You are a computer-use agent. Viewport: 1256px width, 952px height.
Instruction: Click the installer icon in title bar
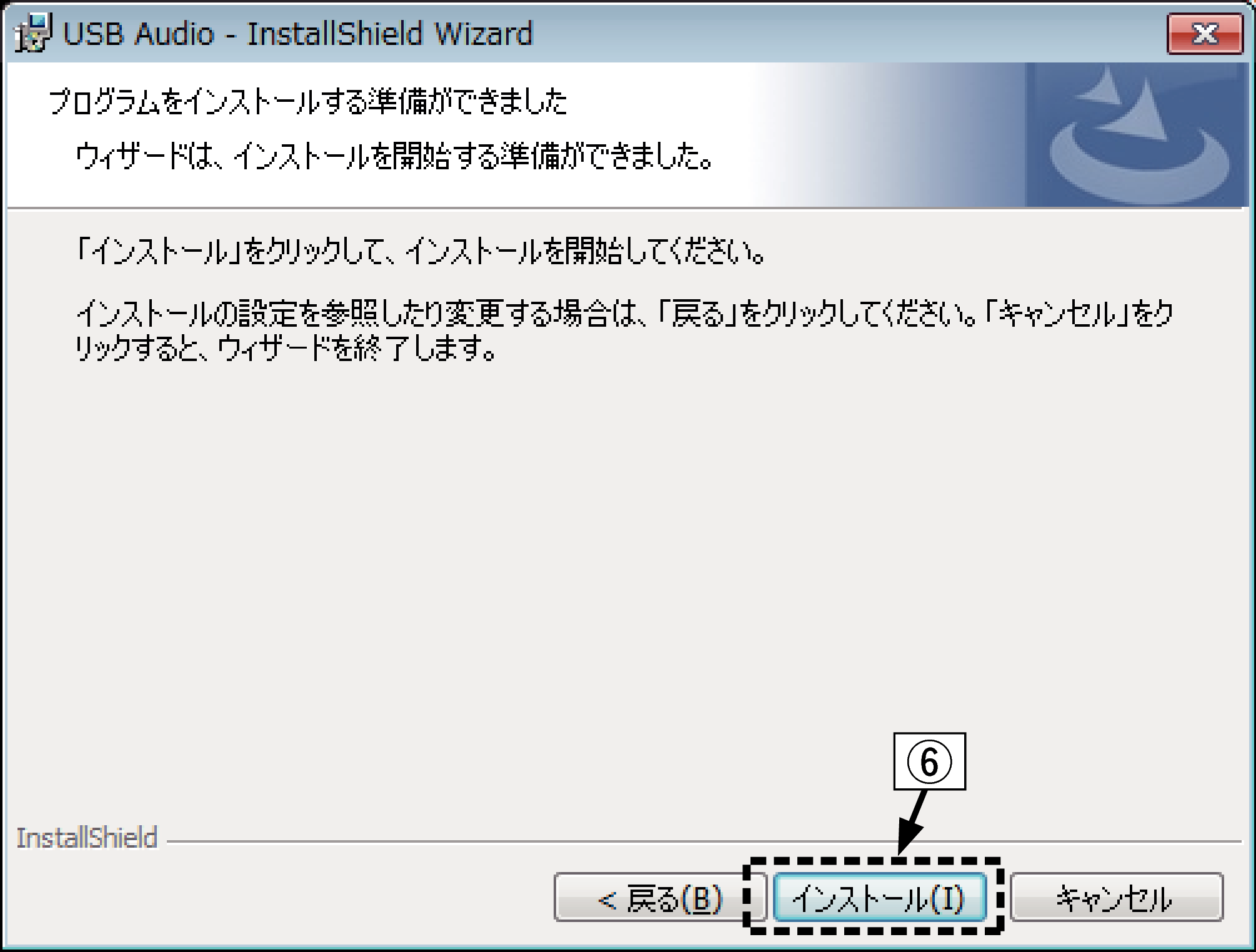coord(32,33)
